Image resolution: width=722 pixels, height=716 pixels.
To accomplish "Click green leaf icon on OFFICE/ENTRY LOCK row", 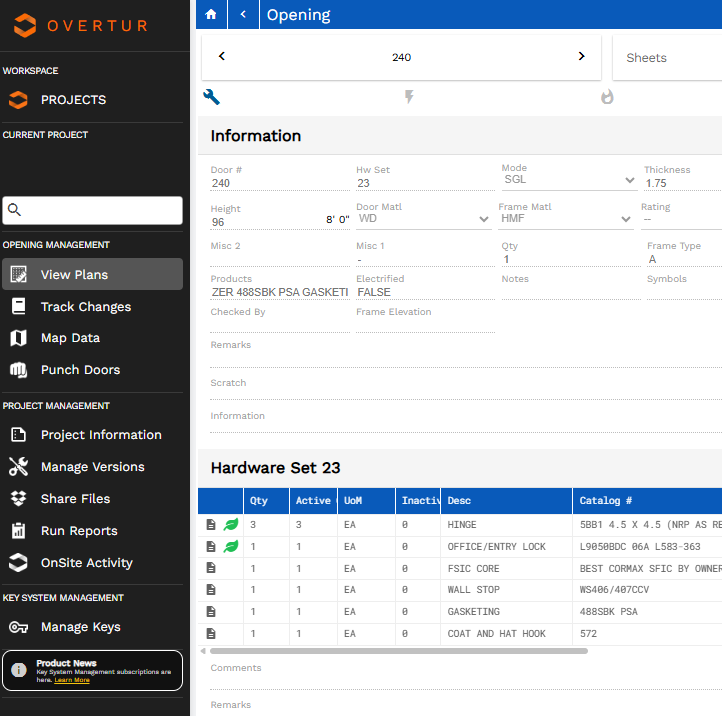I will click(231, 547).
